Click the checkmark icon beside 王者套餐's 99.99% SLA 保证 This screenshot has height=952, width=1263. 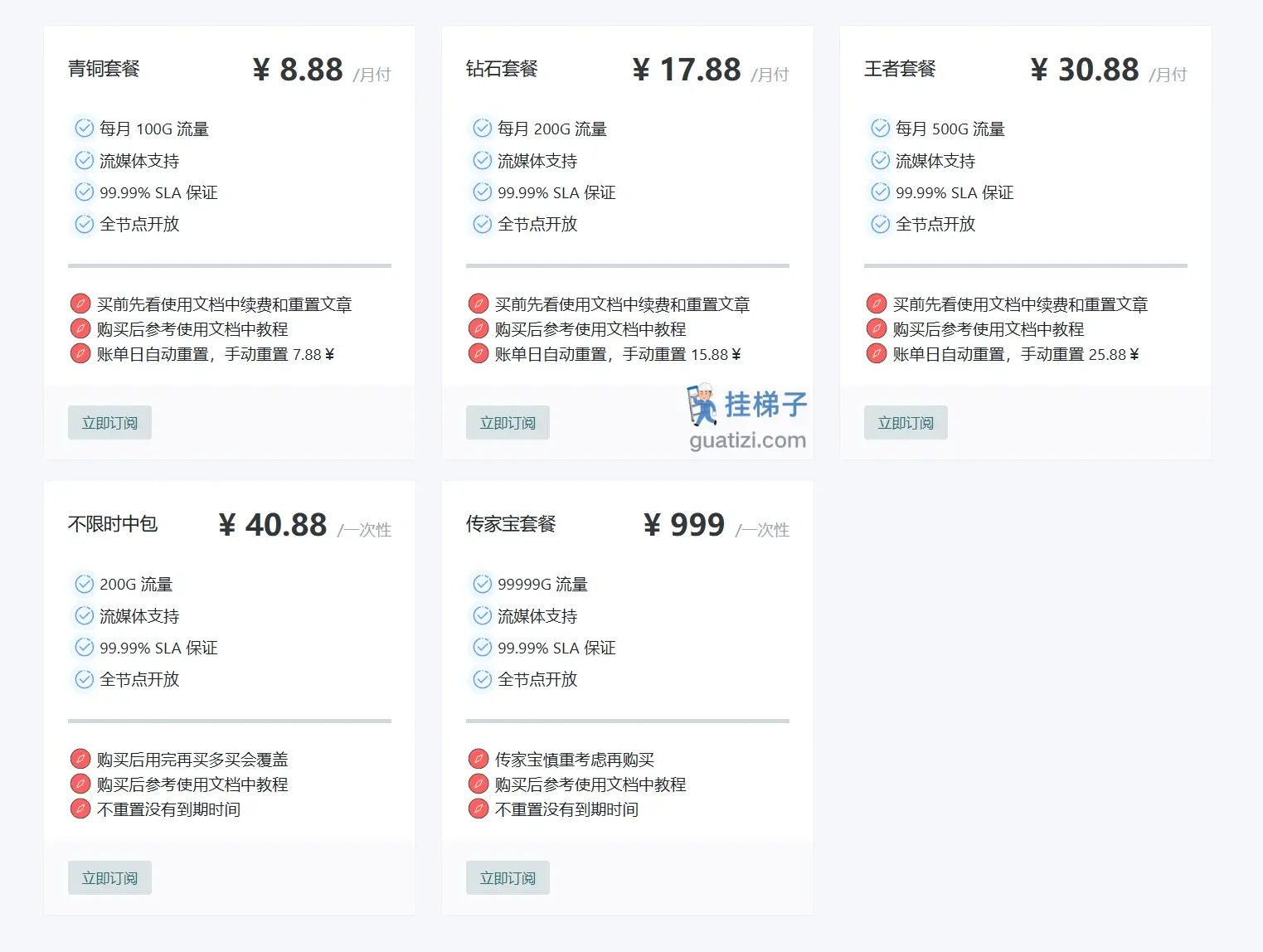879,192
